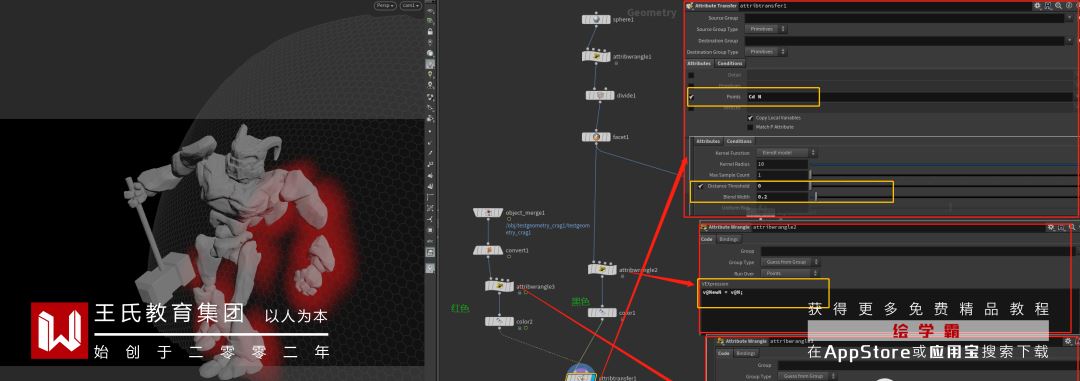This screenshot has width=1080, height=381.
Task: Adjust the Blend Width slider
Action: (944, 197)
